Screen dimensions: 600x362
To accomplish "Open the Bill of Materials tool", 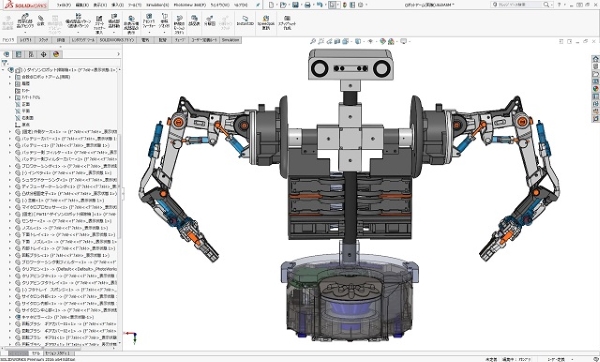I will point(194,21).
